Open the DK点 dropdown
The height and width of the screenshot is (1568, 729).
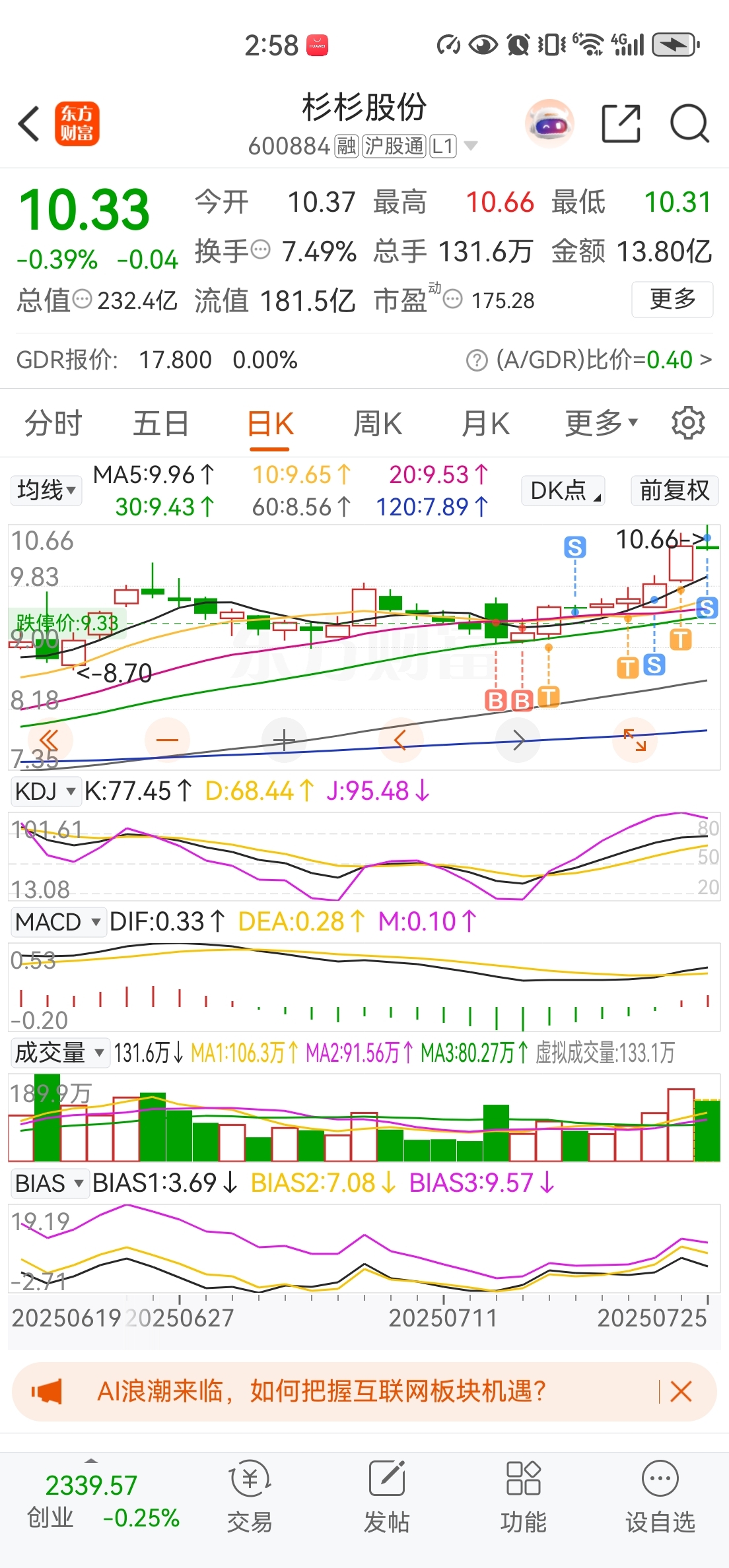(x=563, y=490)
